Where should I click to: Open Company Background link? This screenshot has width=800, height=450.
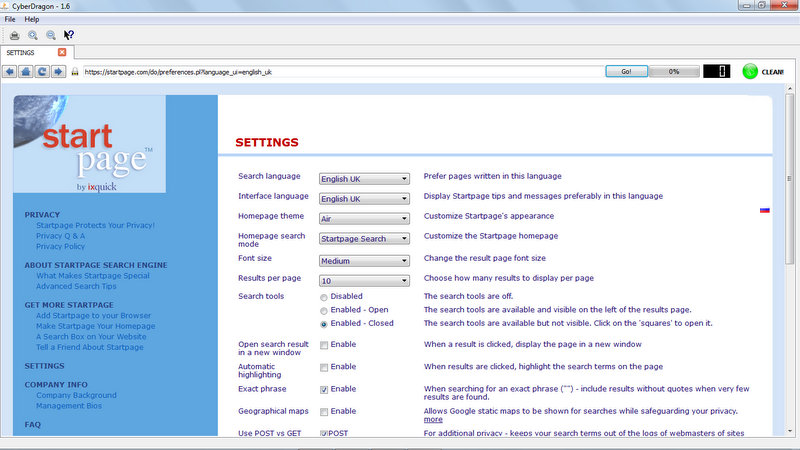(76, 395)
